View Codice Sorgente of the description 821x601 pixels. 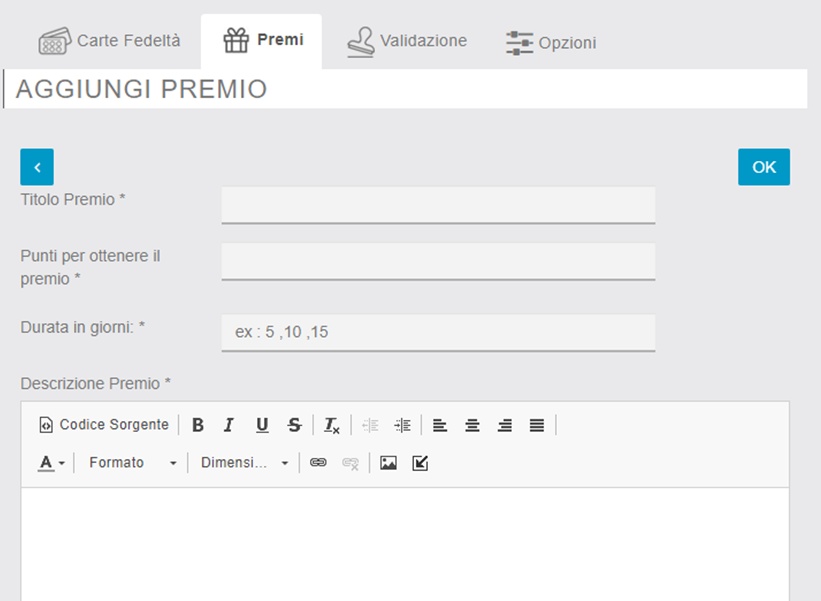click(104, 425)
